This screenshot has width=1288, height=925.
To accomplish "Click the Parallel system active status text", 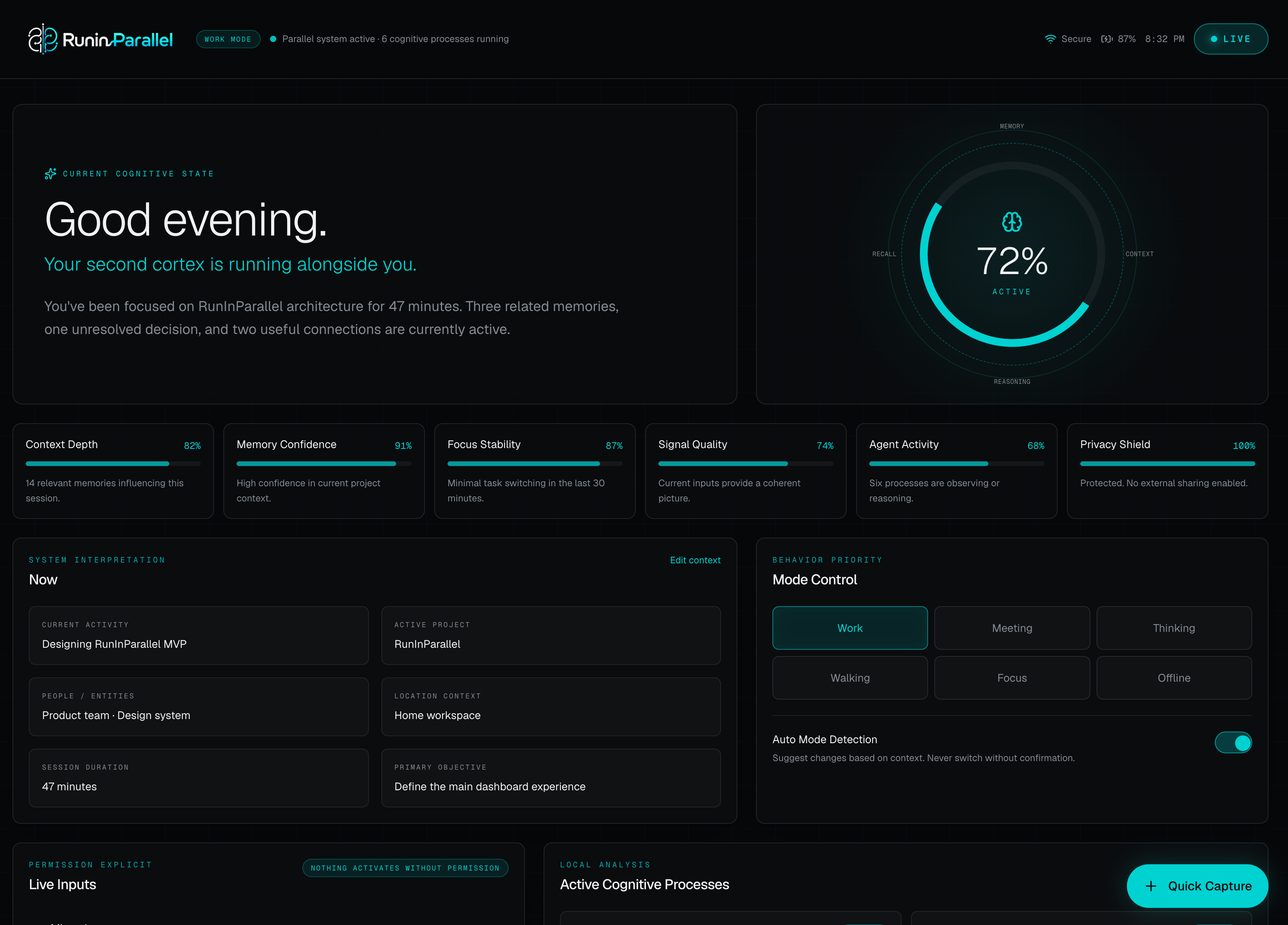I will click(x=395, y=39).
